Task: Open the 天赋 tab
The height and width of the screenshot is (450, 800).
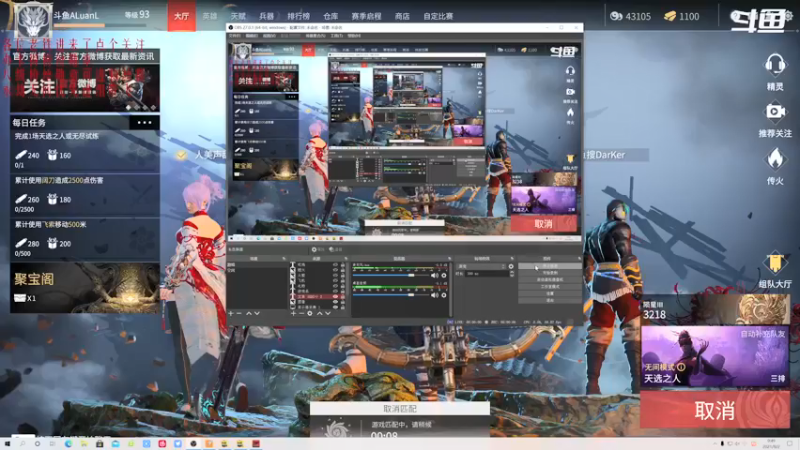Action: point(238,16)
